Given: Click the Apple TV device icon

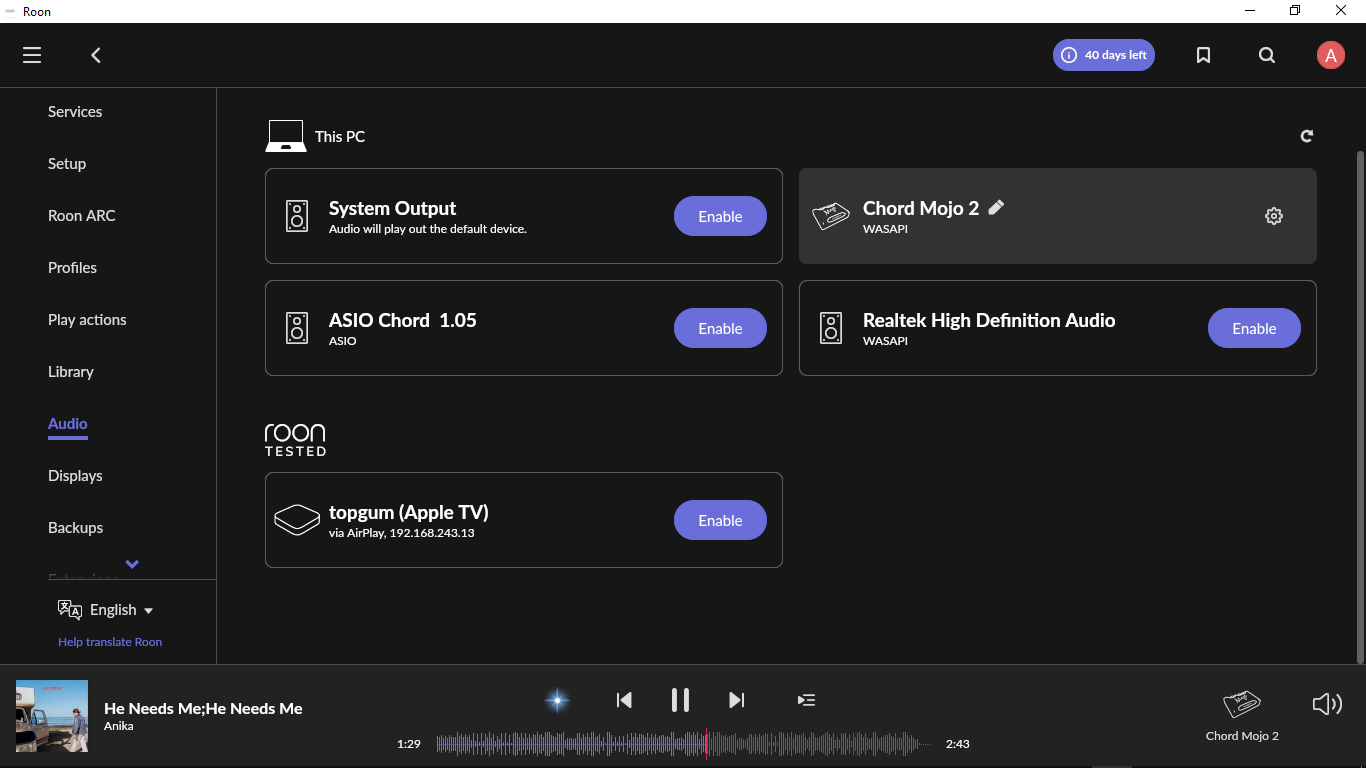Looking at the screenshot, I should click(297, 520).
